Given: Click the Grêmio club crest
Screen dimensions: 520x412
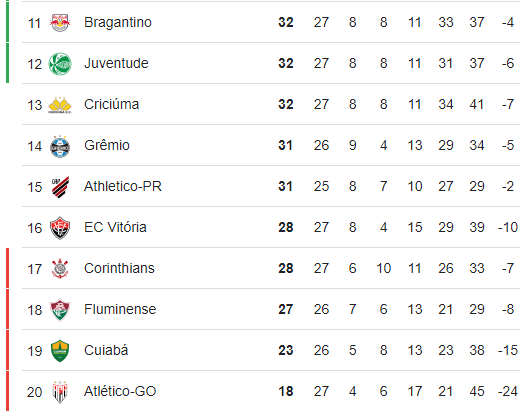Looking at the screenshot, I should click(x=60, y=146).
